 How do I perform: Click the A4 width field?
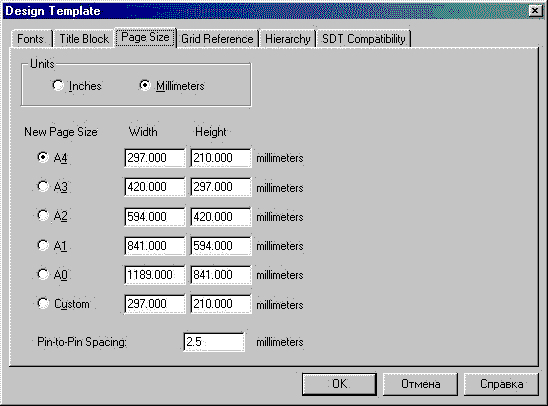coord(155,158)
